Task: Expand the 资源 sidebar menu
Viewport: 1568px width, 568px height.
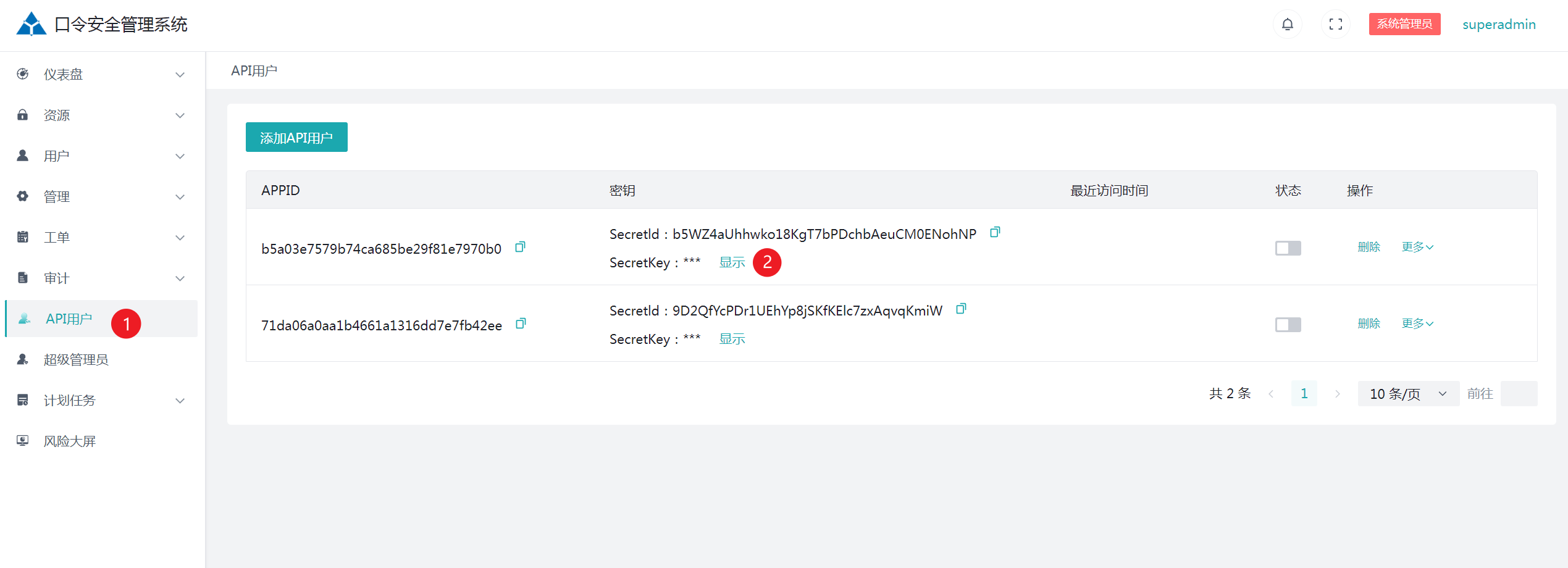Action: [102, 115]
